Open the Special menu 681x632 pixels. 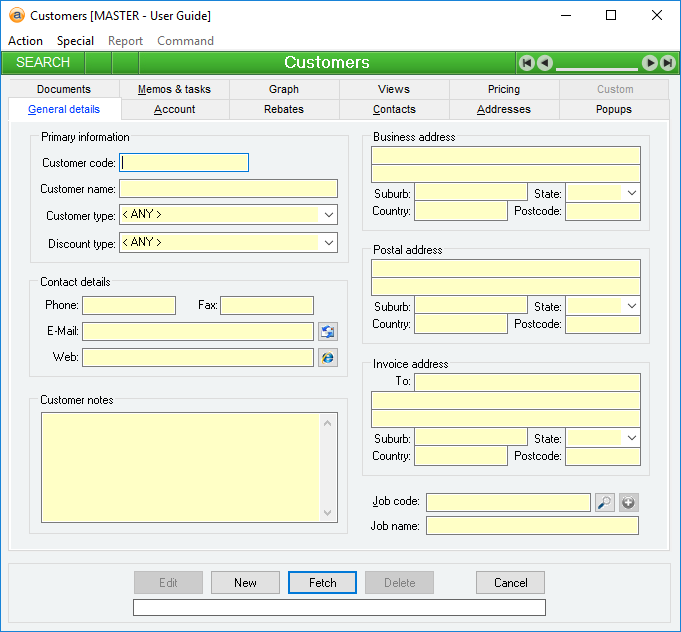tap(75, 41)
